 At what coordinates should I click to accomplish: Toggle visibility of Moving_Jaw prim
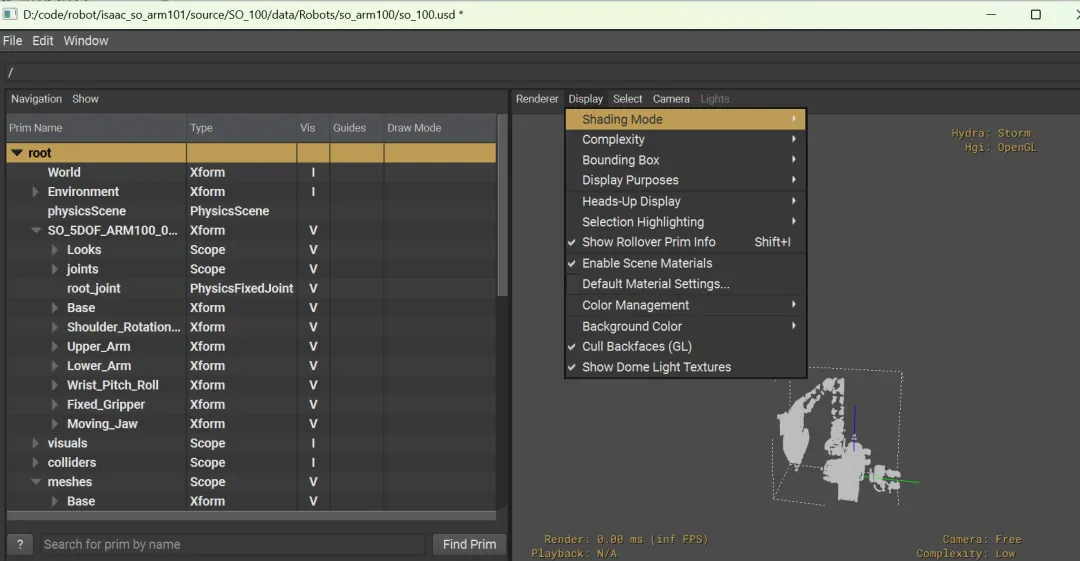tap(313, 423)
